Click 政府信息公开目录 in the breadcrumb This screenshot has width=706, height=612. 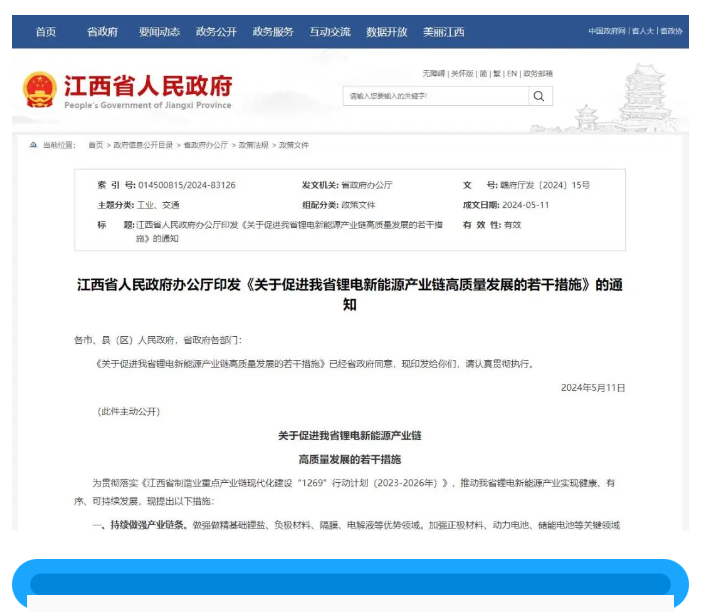(143, 145)
